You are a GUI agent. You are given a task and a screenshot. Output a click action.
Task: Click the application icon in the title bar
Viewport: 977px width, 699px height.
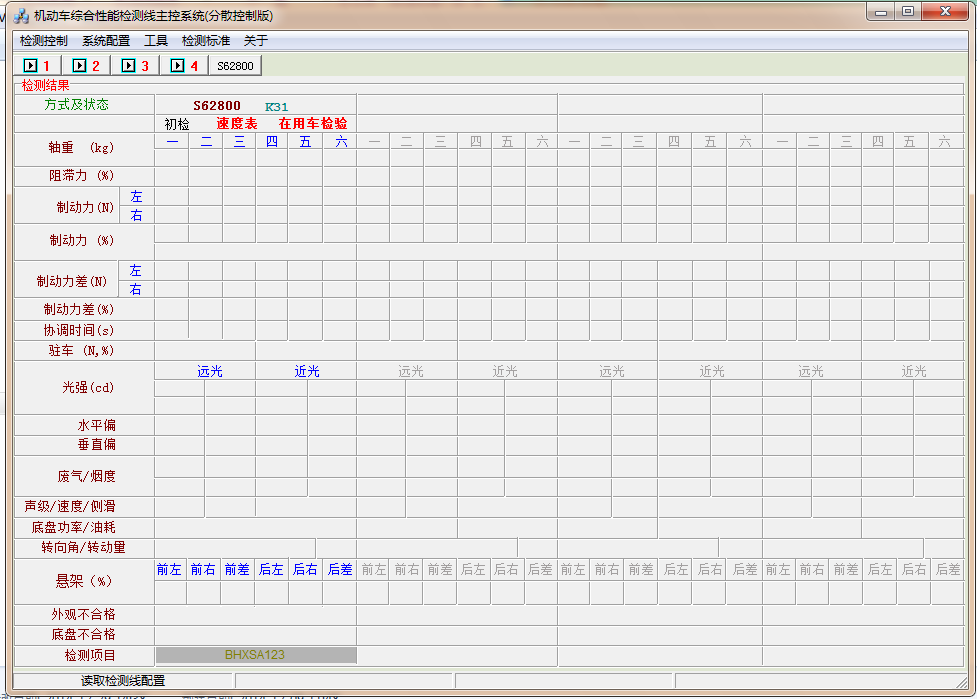(21, 16)
